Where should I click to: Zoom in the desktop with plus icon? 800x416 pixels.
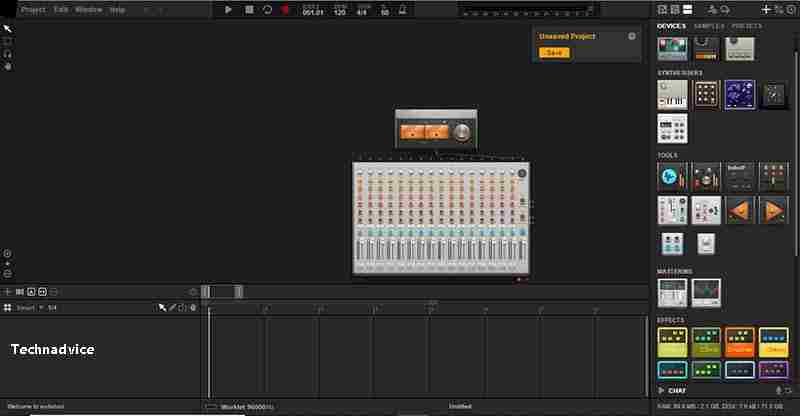(x=7, y=264)
